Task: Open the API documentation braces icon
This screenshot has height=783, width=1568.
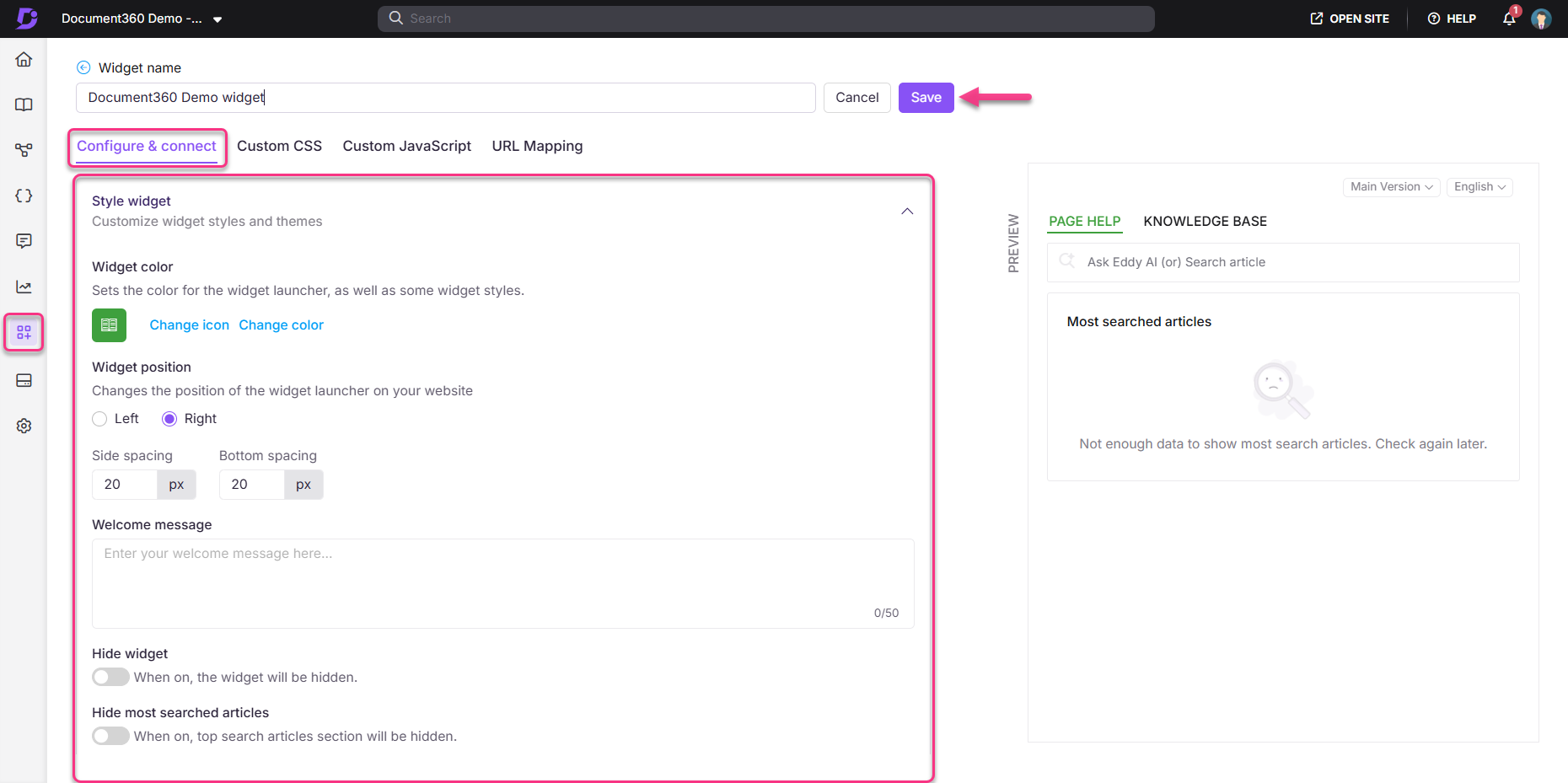Action: 24,196
